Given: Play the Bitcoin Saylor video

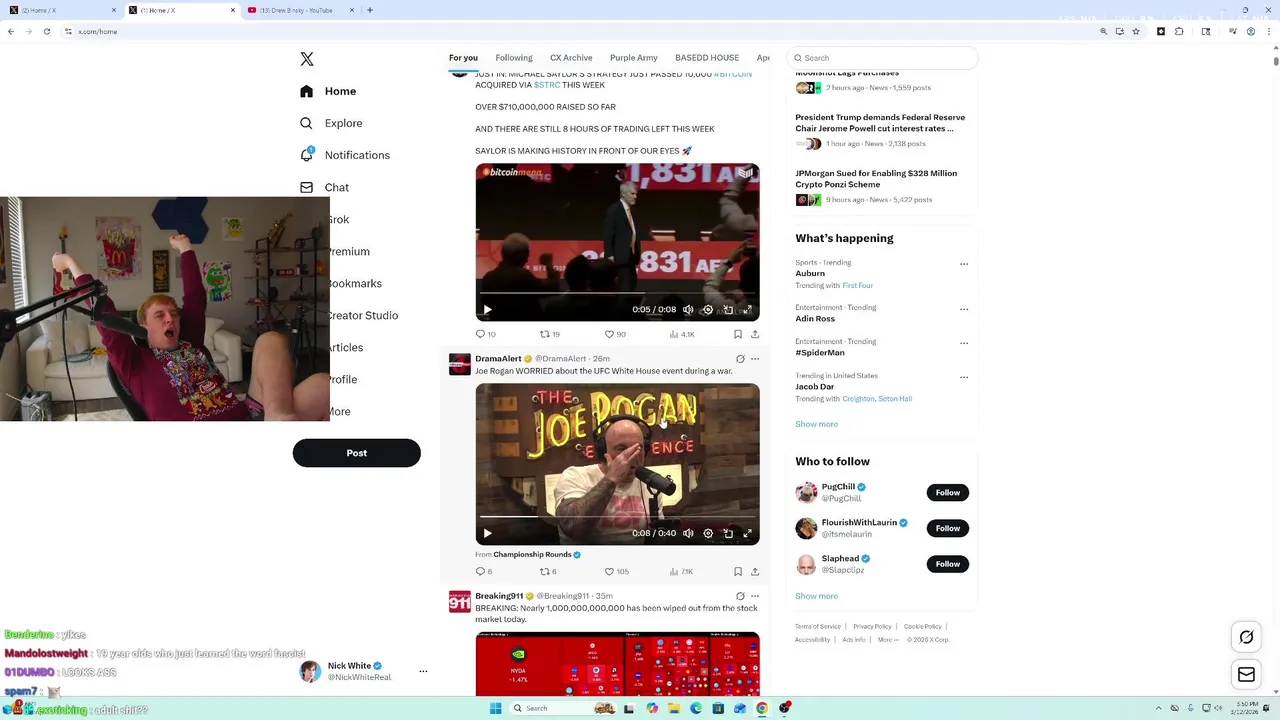Looking at the screenshot, I should [x=487, y=309].
